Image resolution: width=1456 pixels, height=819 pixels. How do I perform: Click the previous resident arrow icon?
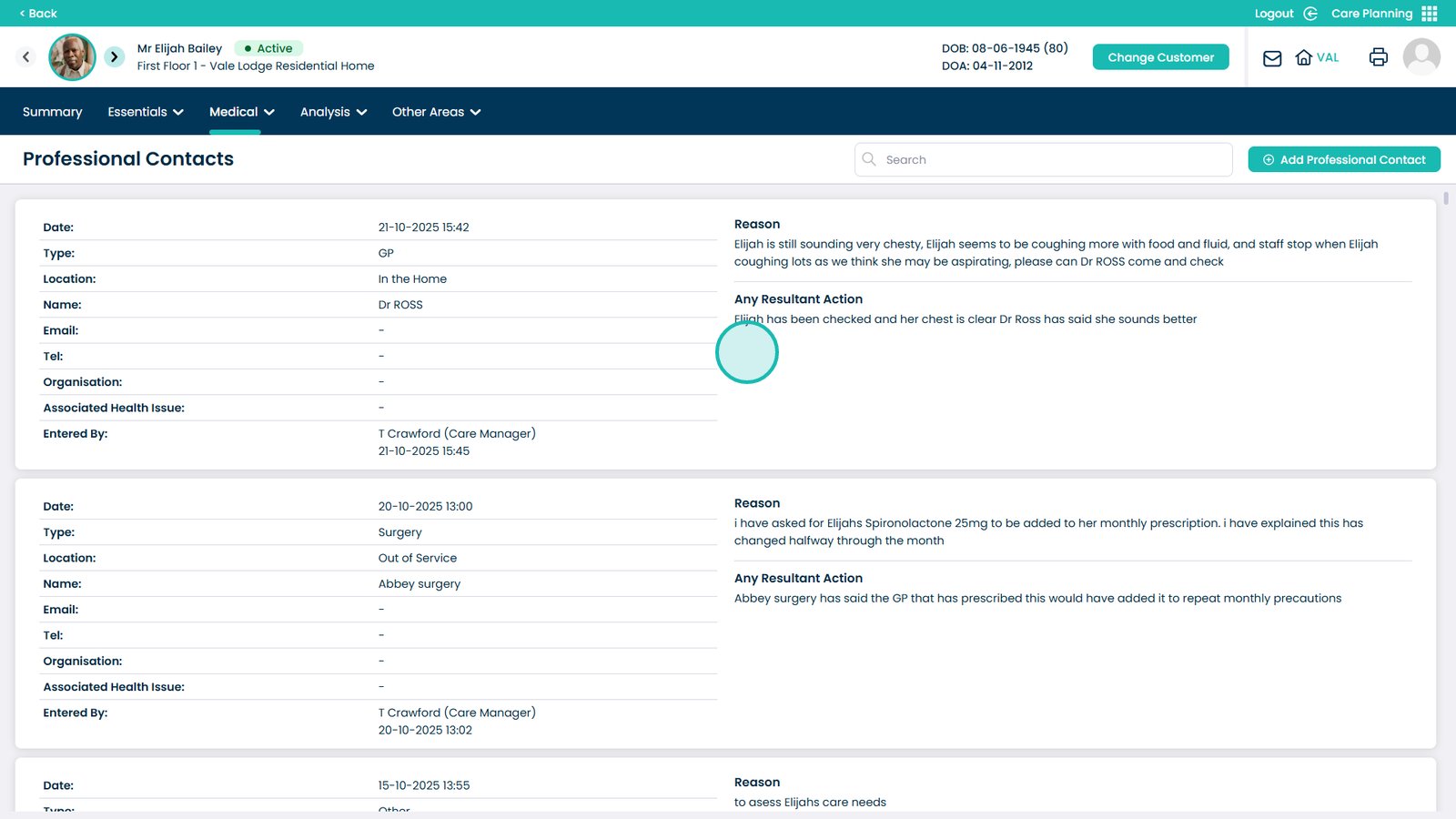point(26,57)
